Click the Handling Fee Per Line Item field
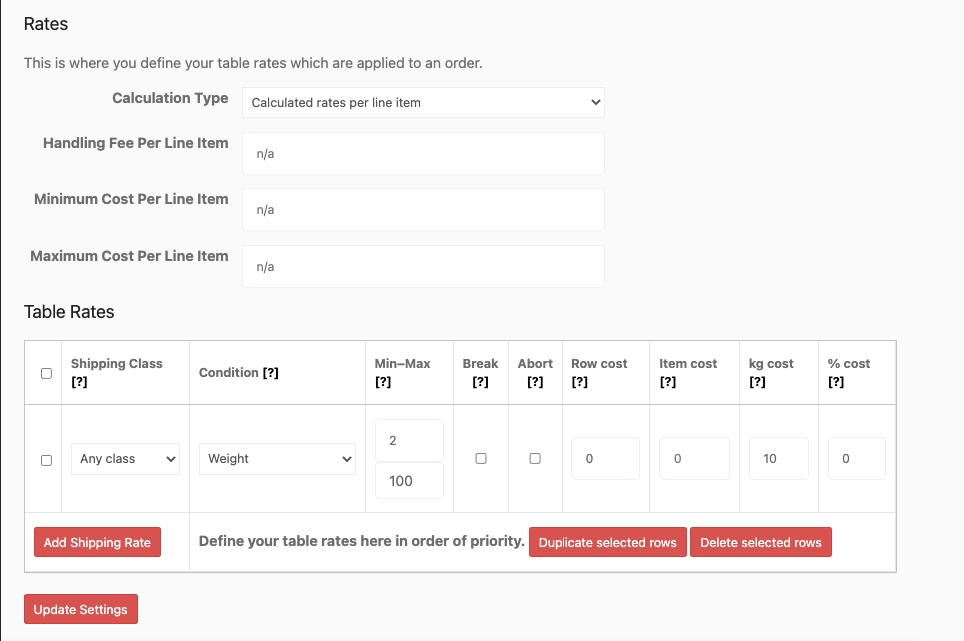 (x=423, y=153)
